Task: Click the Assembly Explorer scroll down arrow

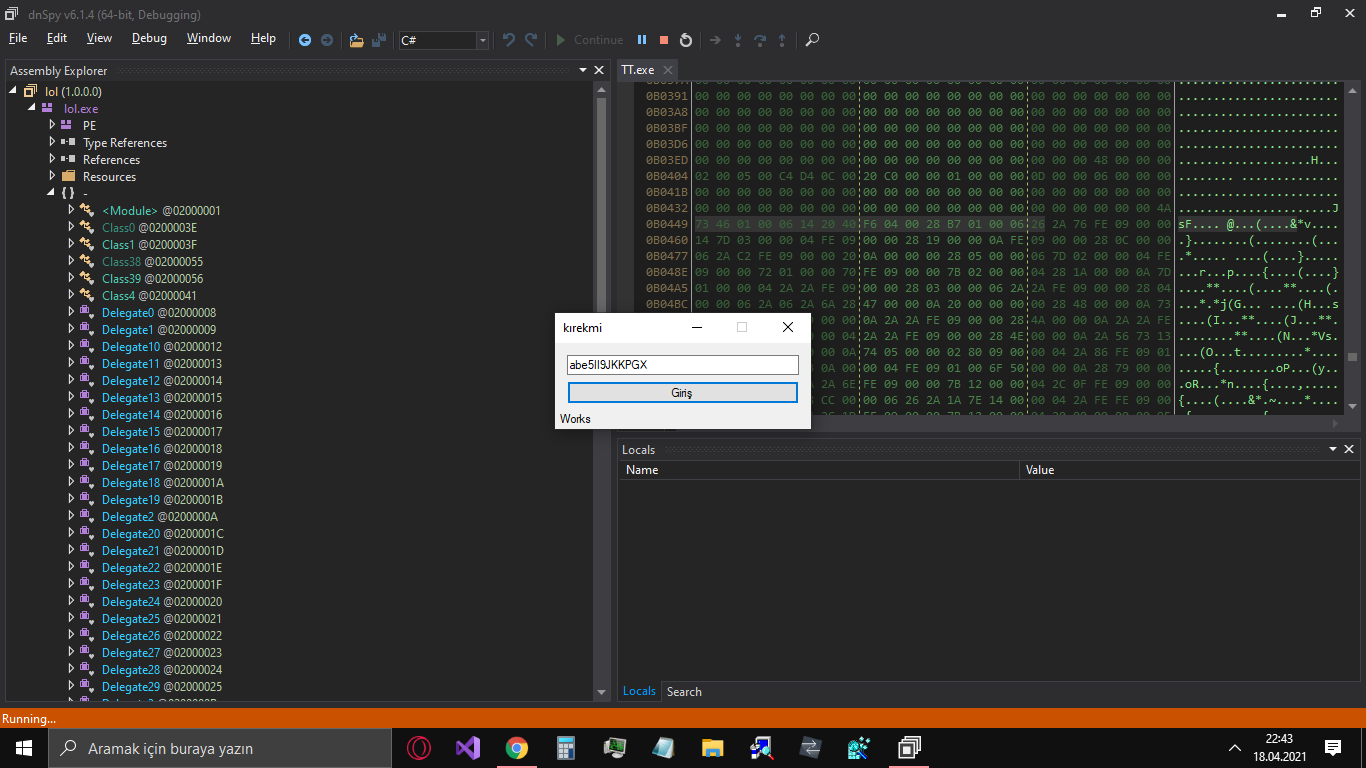Action: pyautogui.click(x=601, y=692)
